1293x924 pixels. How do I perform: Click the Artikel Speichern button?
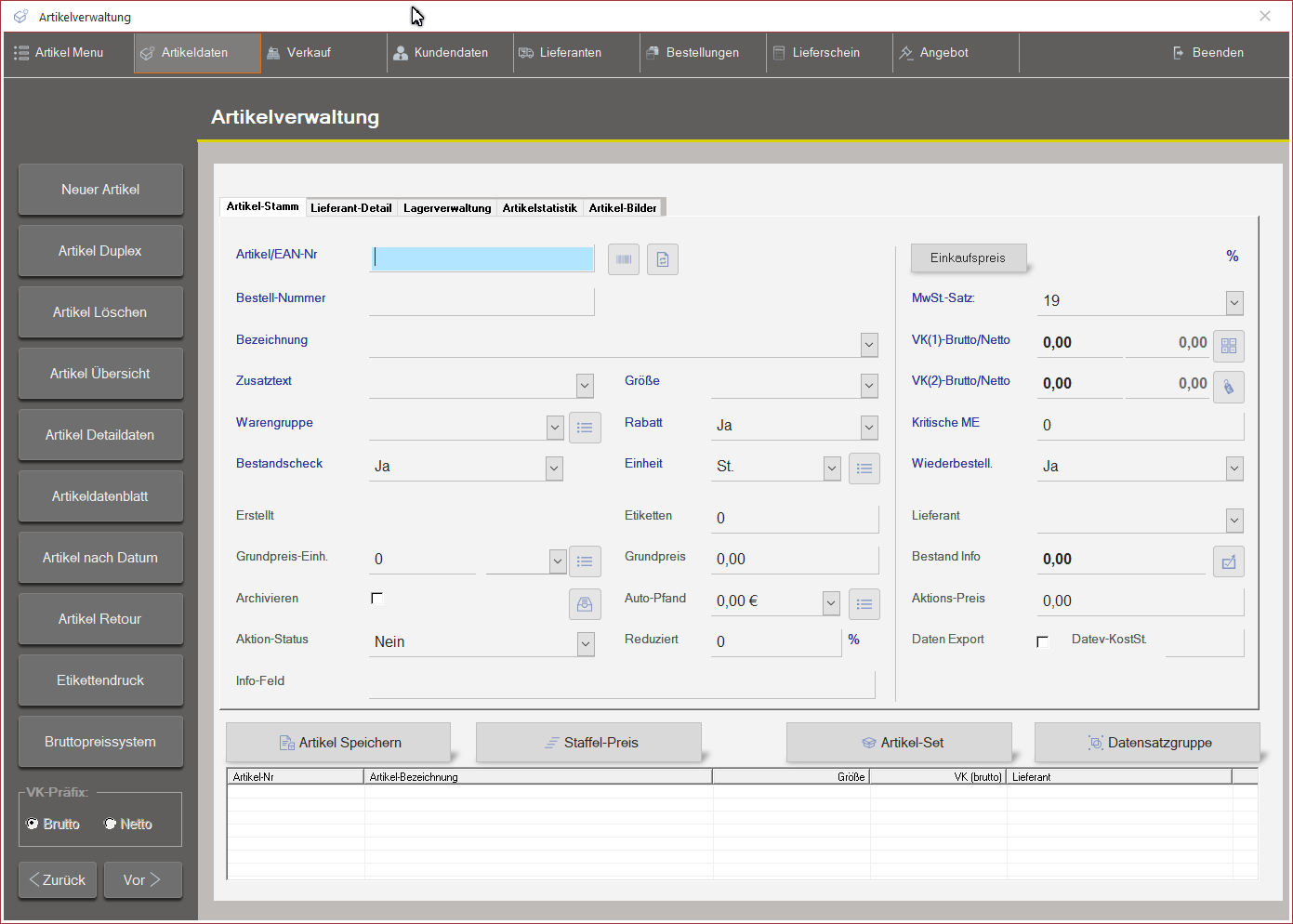pos(338,742)
